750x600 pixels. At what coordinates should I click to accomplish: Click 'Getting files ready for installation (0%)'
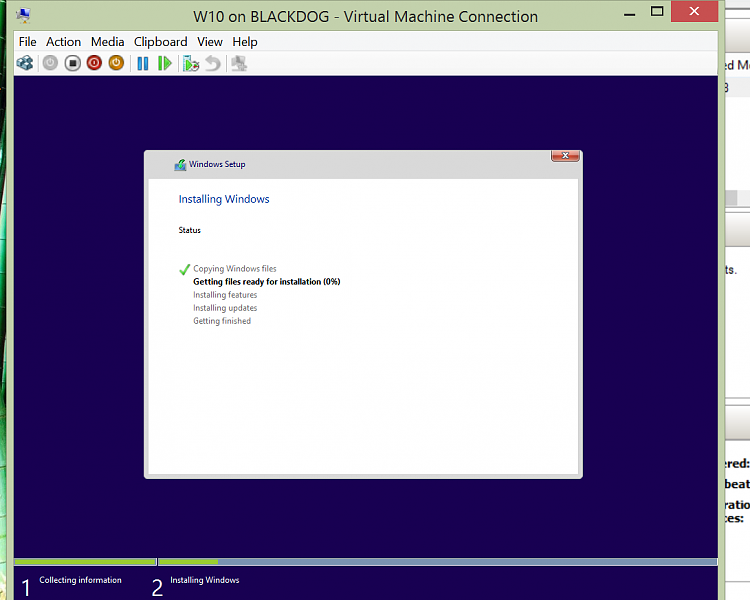[266, 282]
